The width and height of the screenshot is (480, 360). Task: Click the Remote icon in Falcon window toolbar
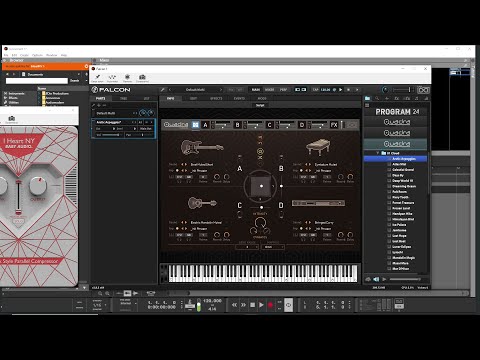point(127,77)
